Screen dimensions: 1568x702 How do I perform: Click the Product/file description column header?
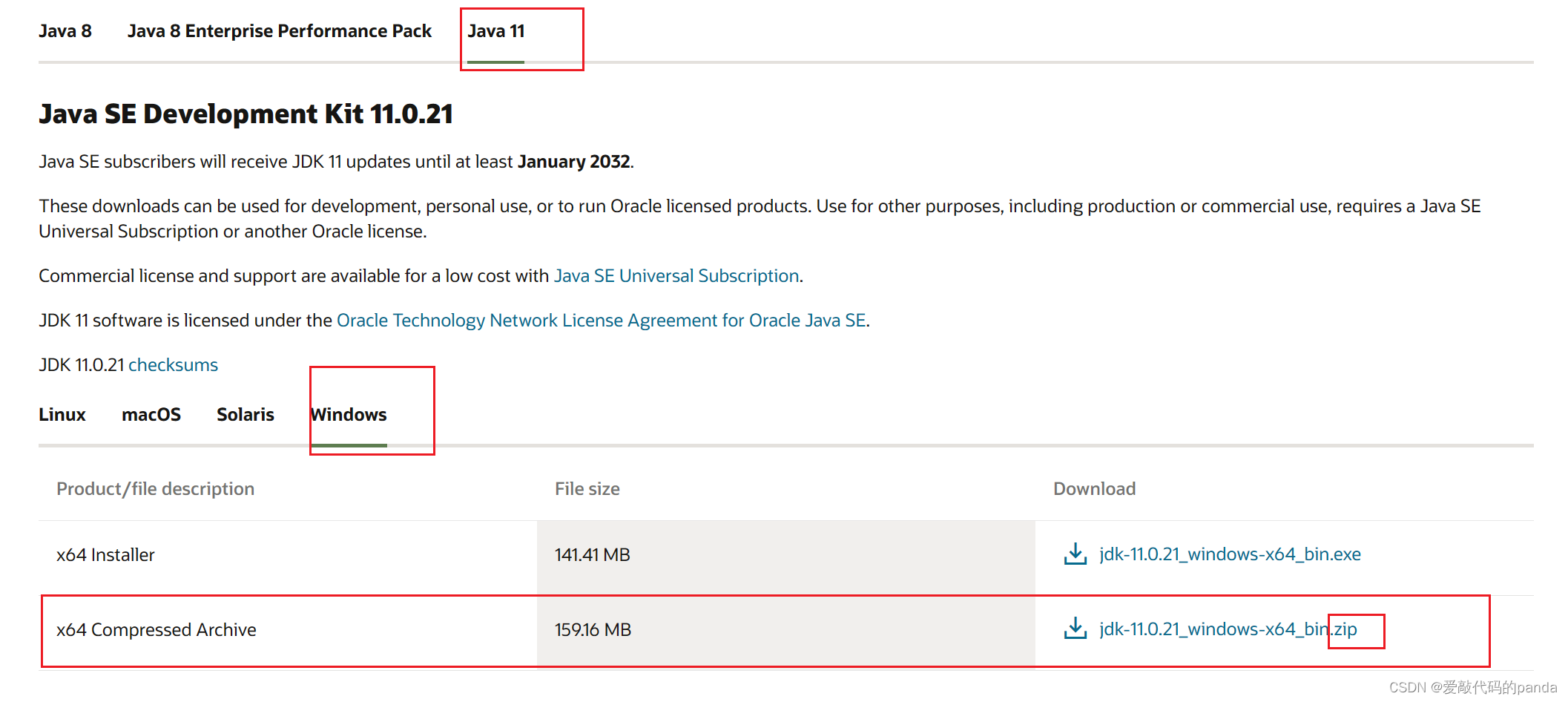156,489
